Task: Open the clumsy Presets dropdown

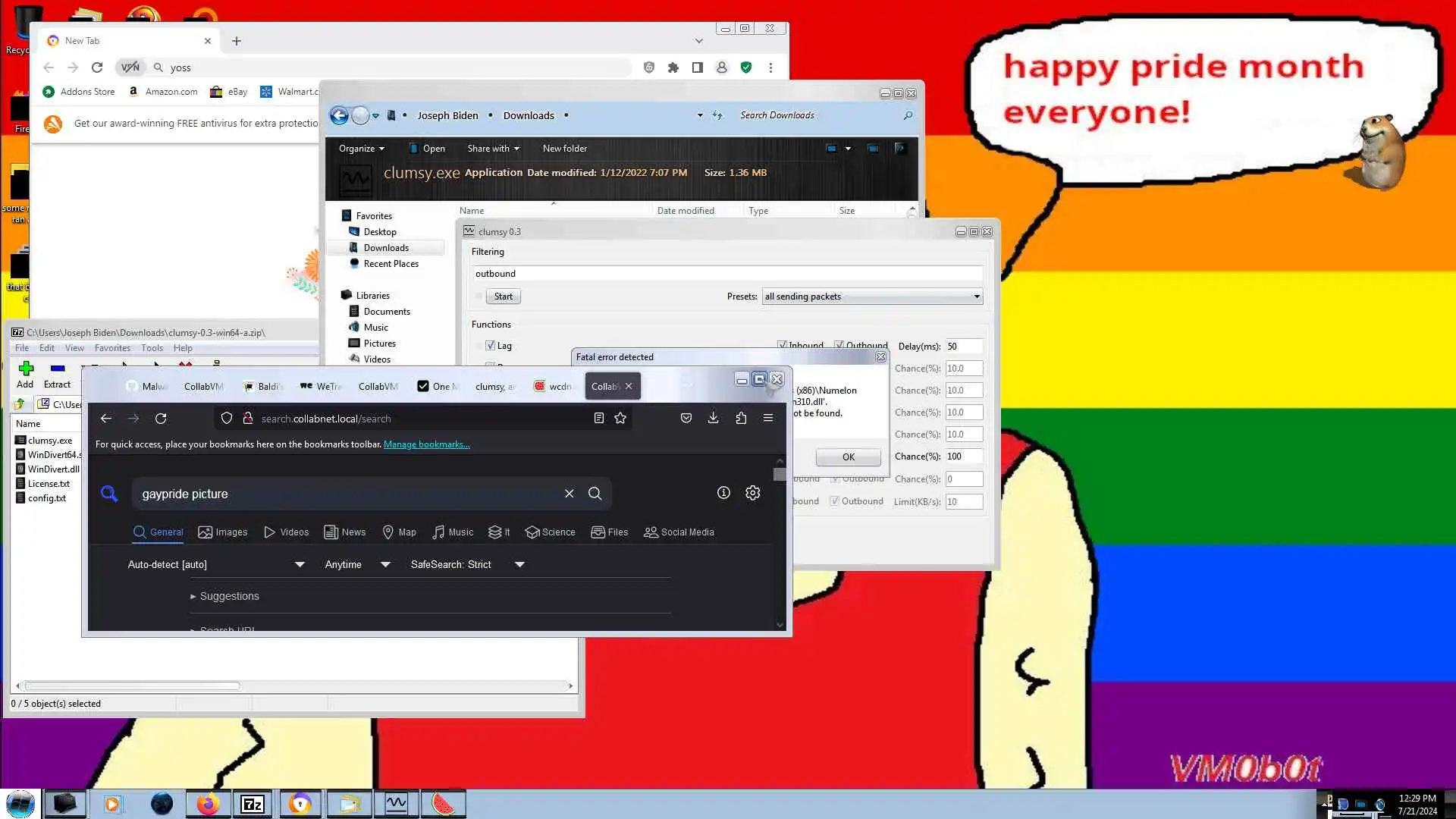Action: [872, 297]
